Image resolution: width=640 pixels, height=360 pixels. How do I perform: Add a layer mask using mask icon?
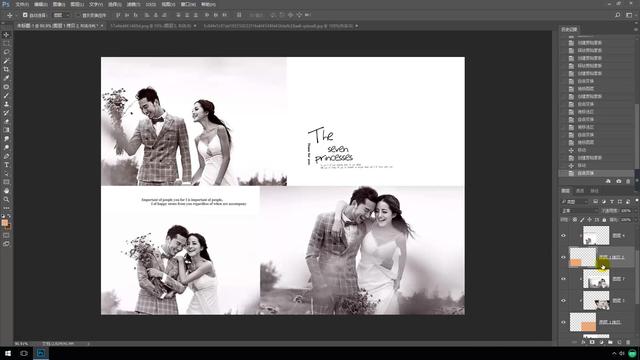pyautogui.click(x=592, y=342)
